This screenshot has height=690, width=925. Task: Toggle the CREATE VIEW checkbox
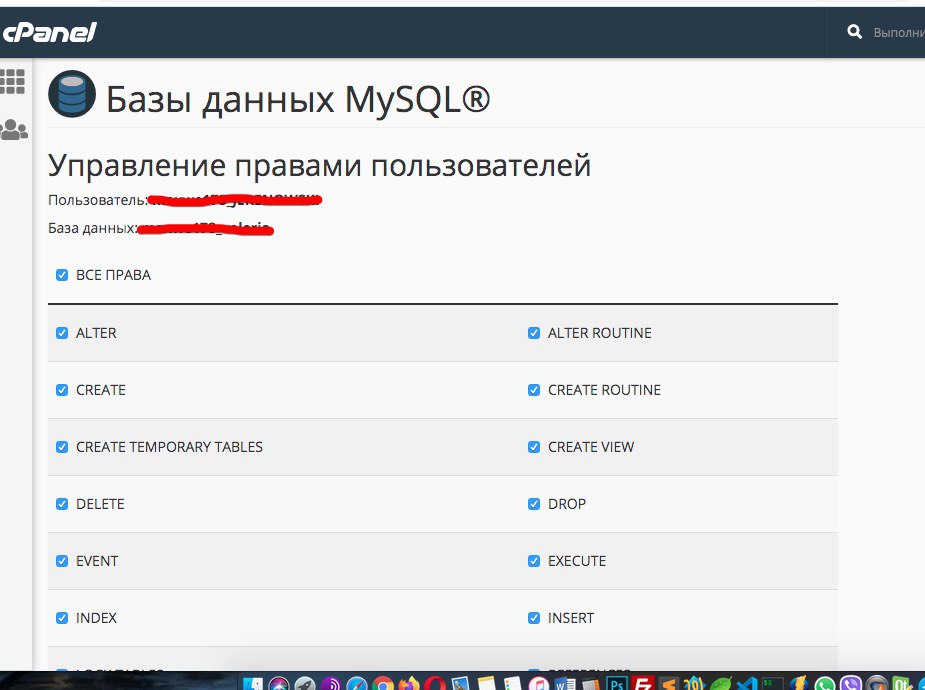coord(534,447)
